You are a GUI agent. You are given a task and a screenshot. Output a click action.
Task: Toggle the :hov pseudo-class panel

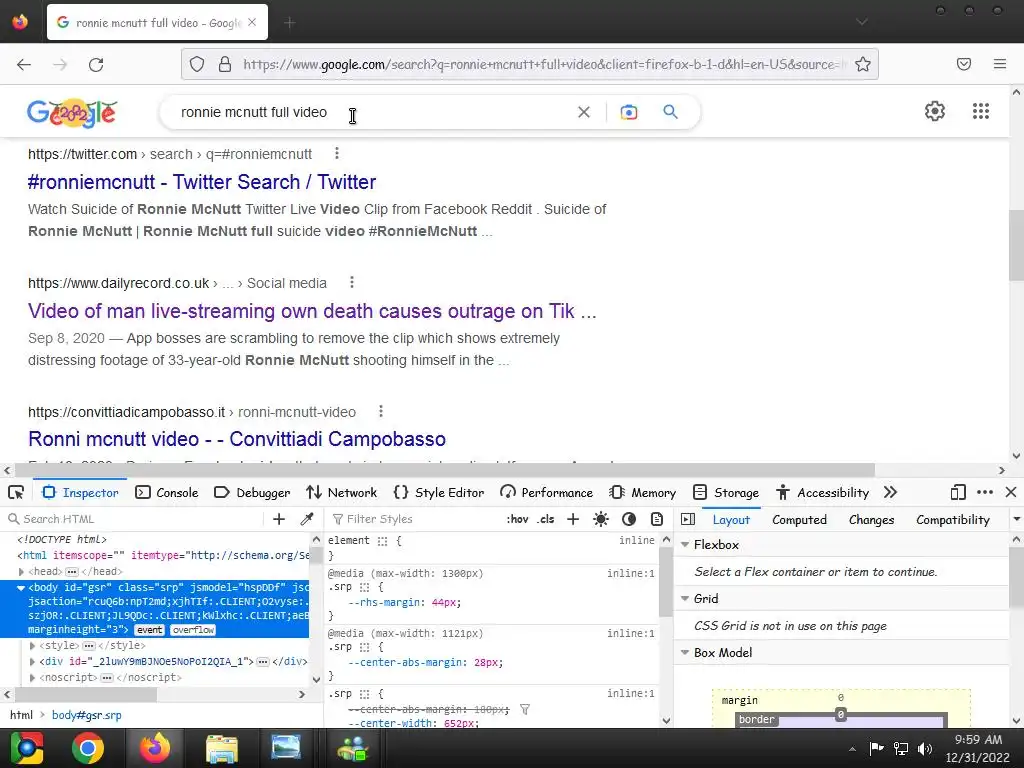517,519
